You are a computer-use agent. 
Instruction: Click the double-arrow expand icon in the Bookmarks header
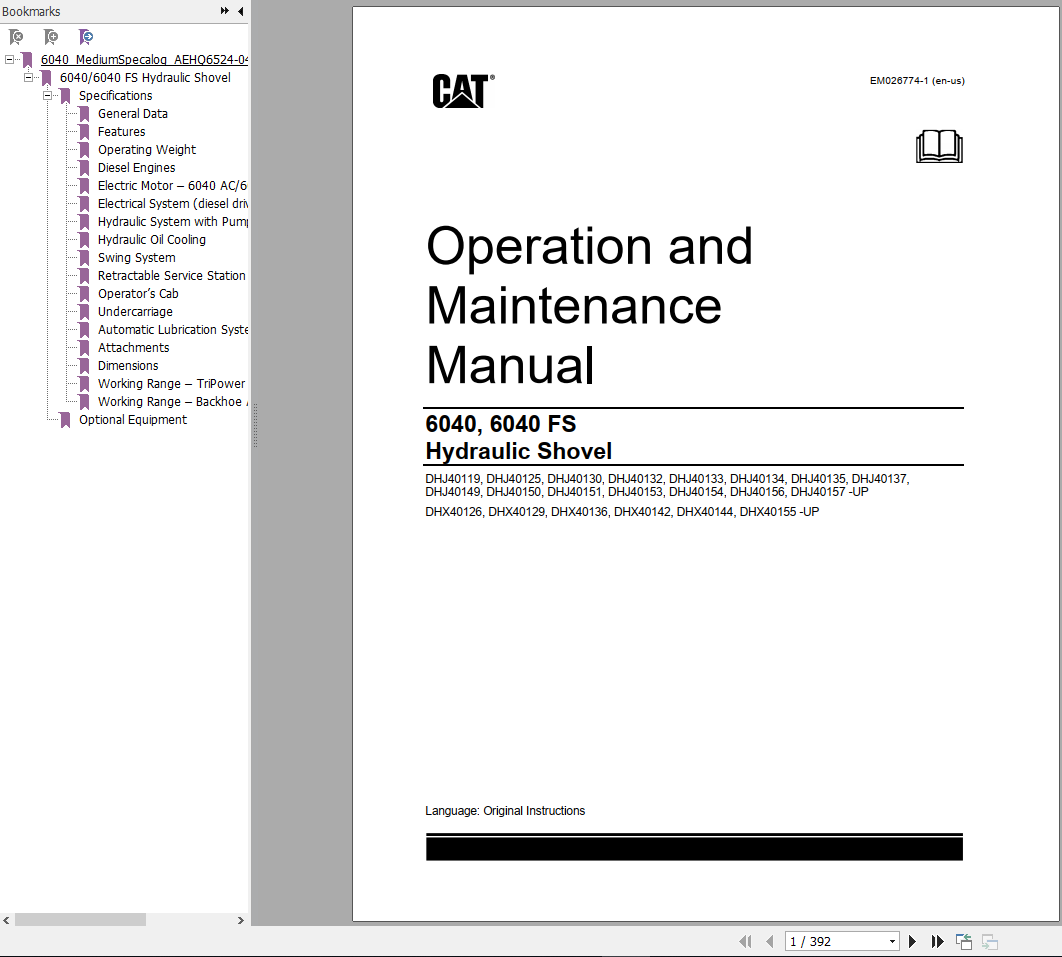(224, 11)
